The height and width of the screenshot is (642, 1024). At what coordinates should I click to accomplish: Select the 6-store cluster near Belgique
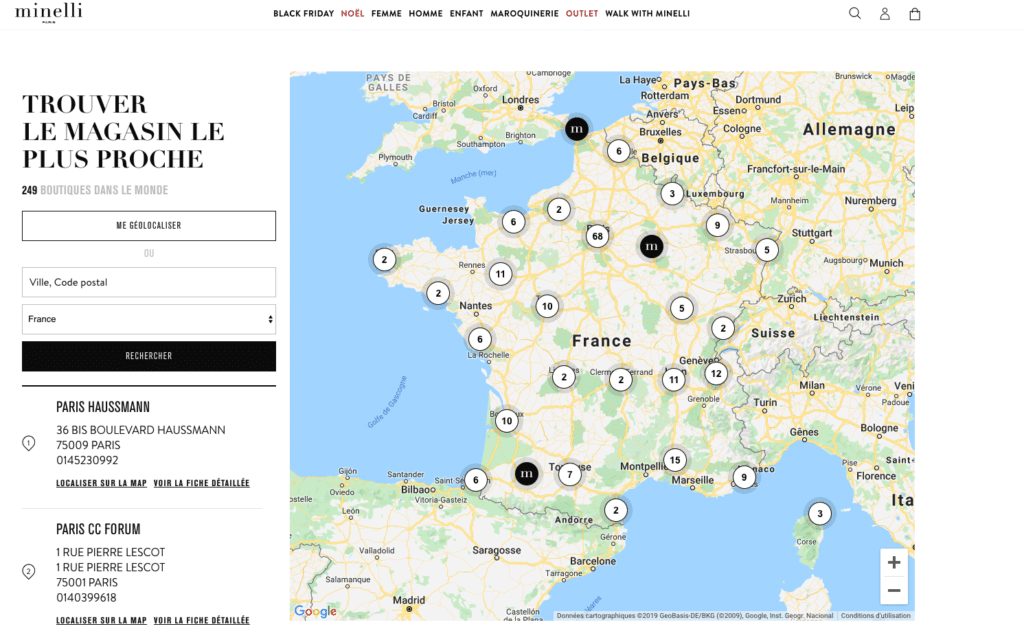click(x=618, y=151)
